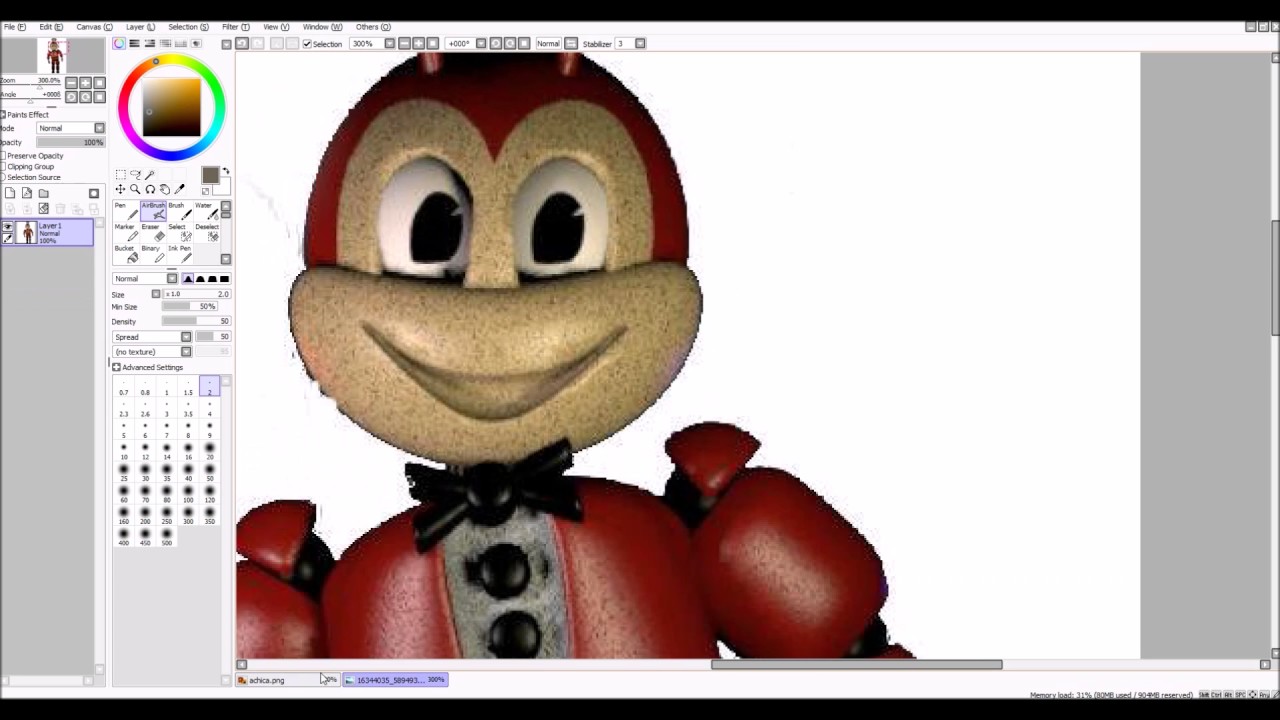Expand the Paints Effect section
The height and width of the screenshot is (720, 1280).
(x=3, y=115)
